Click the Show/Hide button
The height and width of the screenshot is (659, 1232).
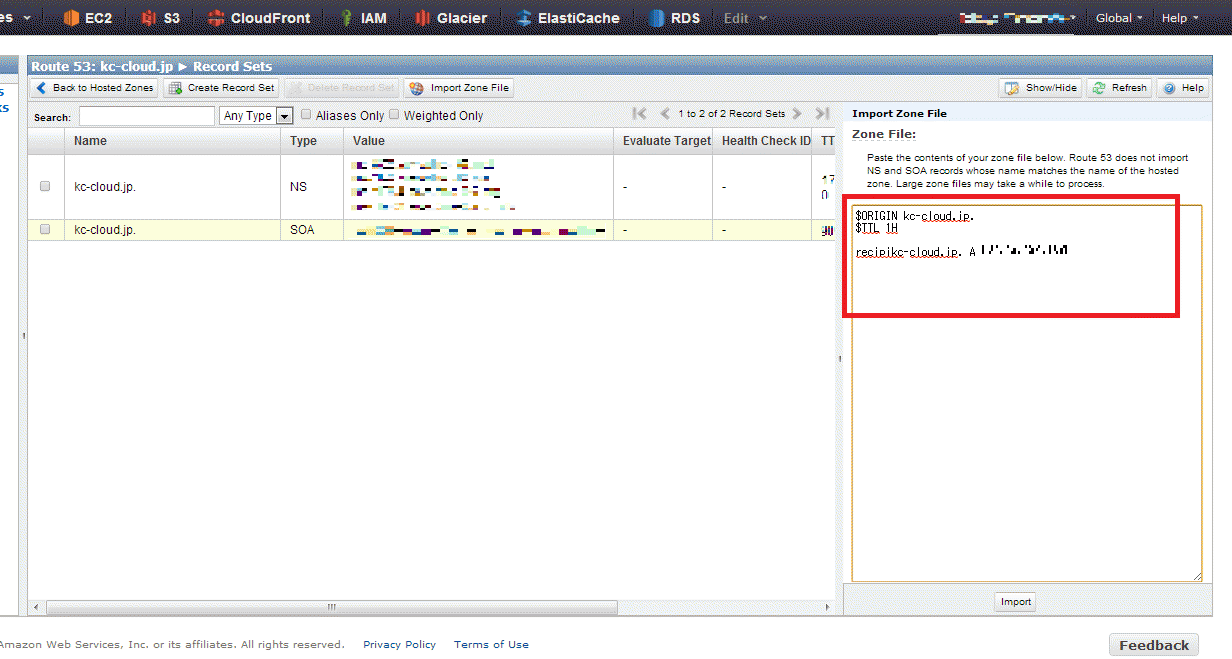pos(1041,88)
